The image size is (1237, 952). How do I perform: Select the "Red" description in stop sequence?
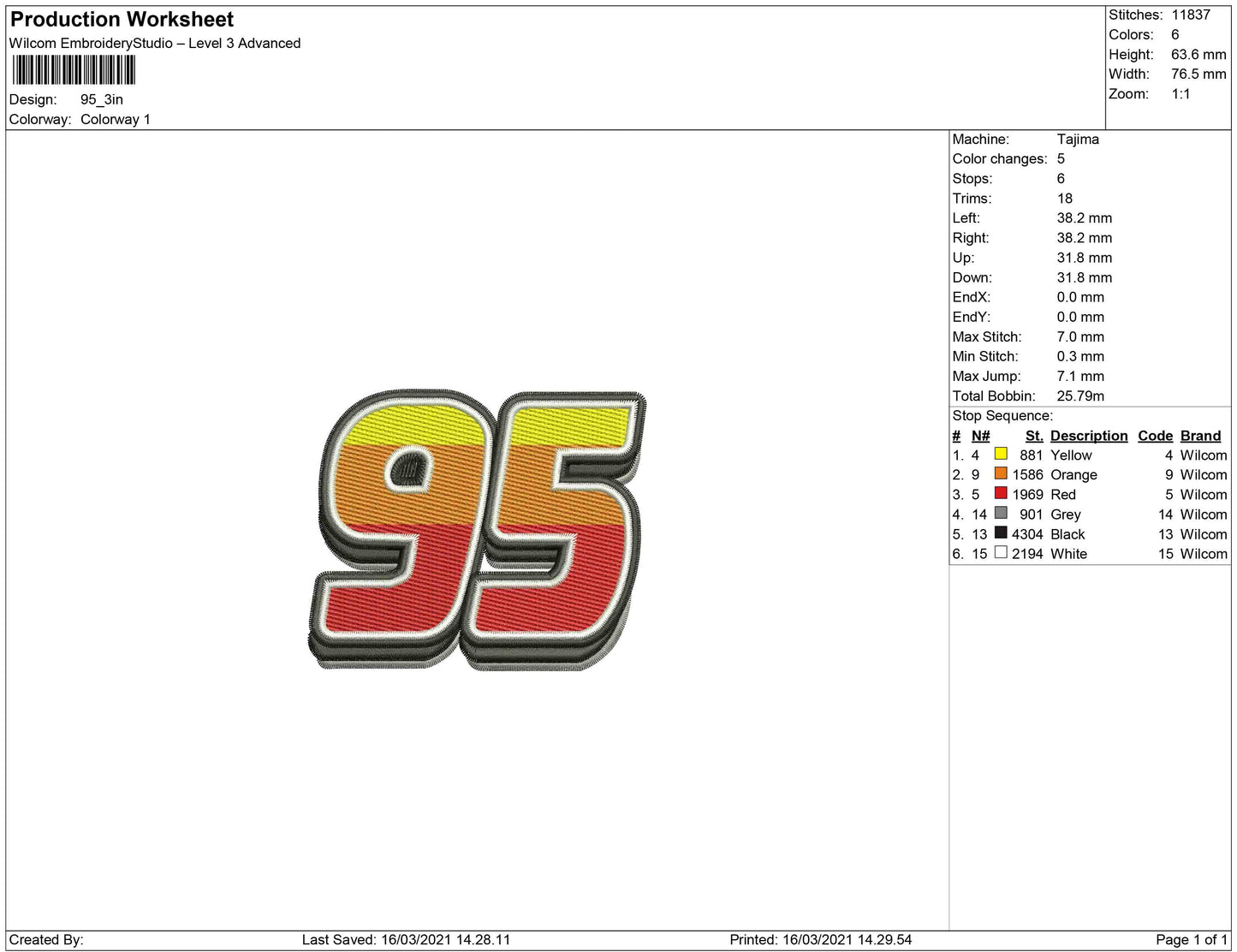click(x=1063, y=495)
